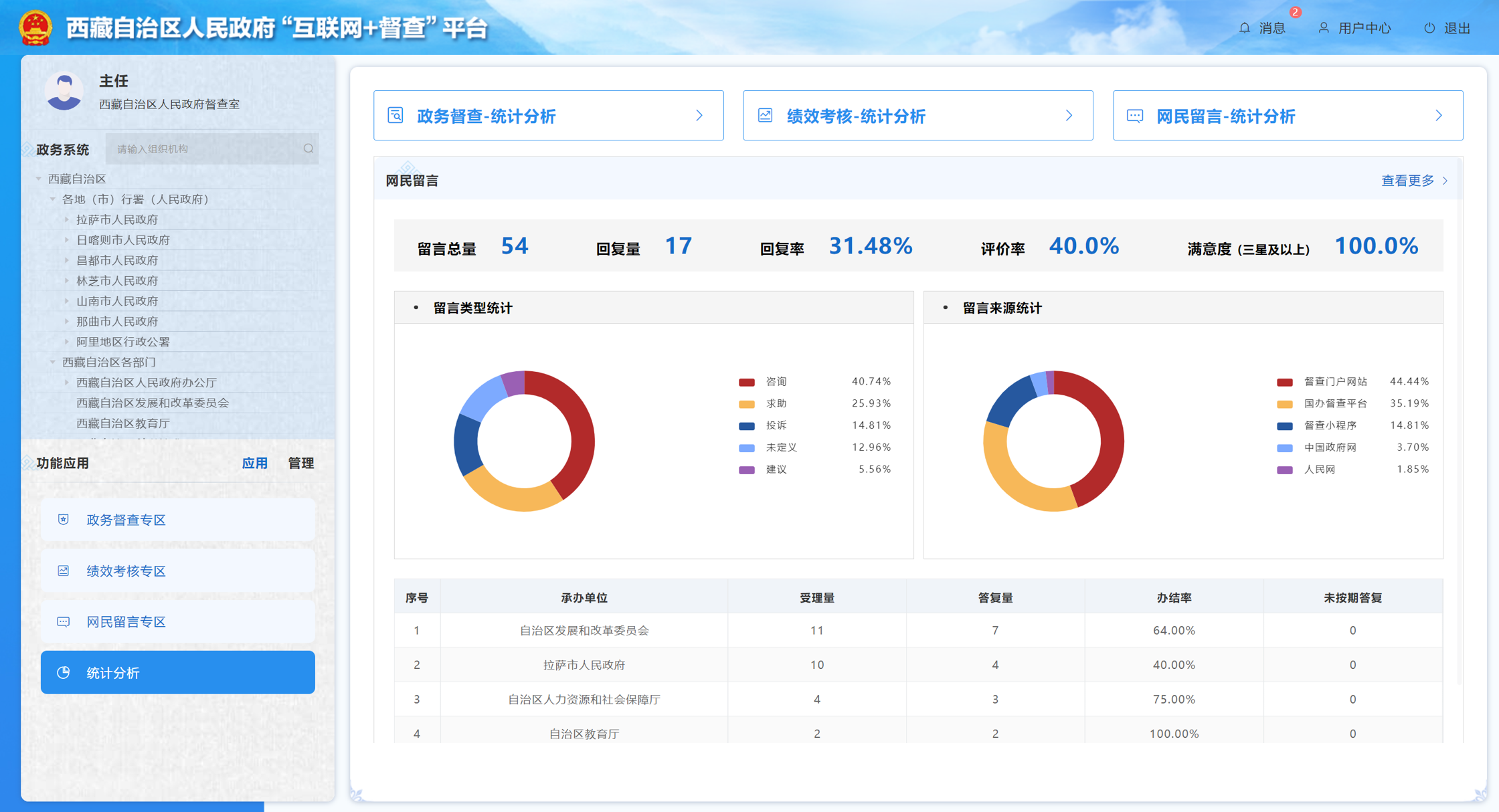Toggle 咨询 legend item in type chart
Screen dimensions: 1499x812
click(776, 381)
